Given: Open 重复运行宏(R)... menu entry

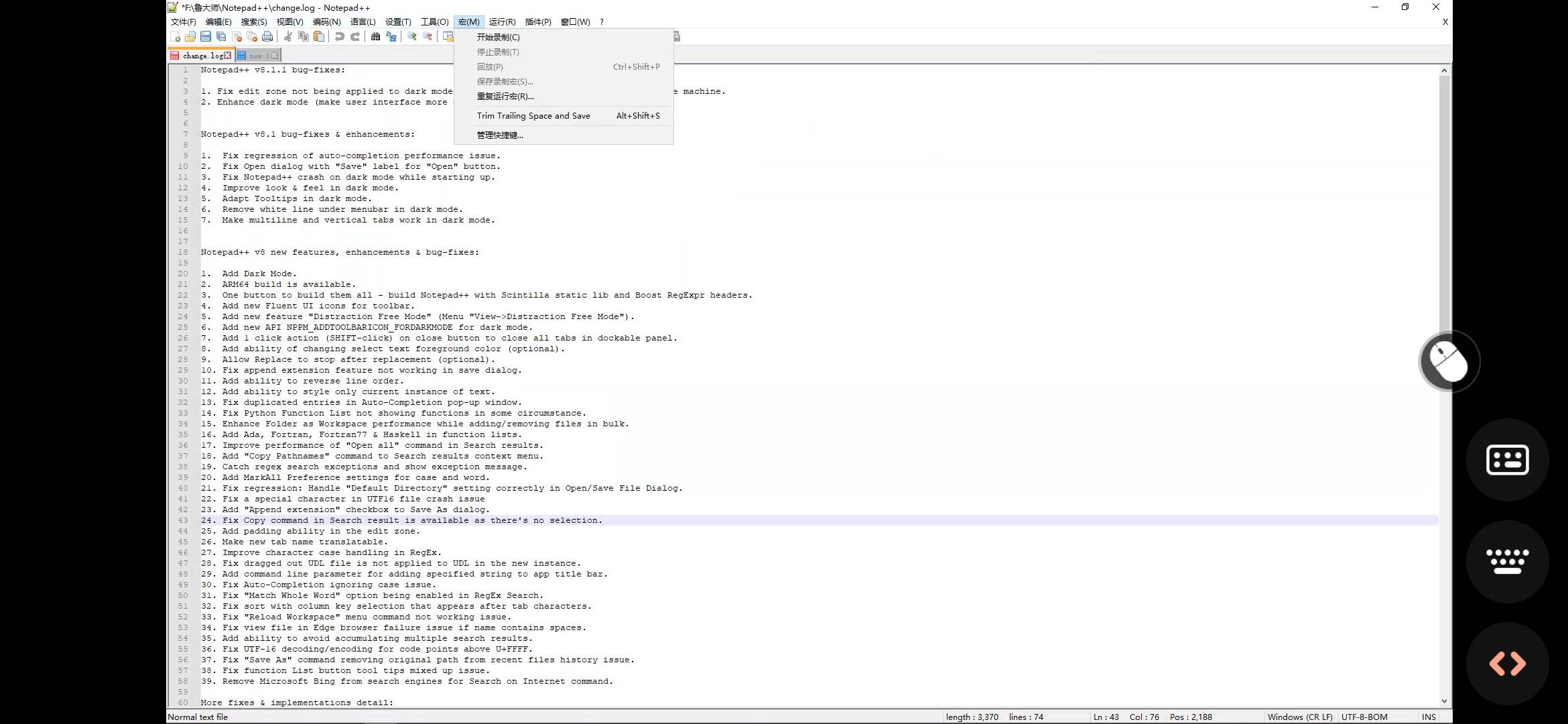Looking at the screenshot, I should (505, 97).
